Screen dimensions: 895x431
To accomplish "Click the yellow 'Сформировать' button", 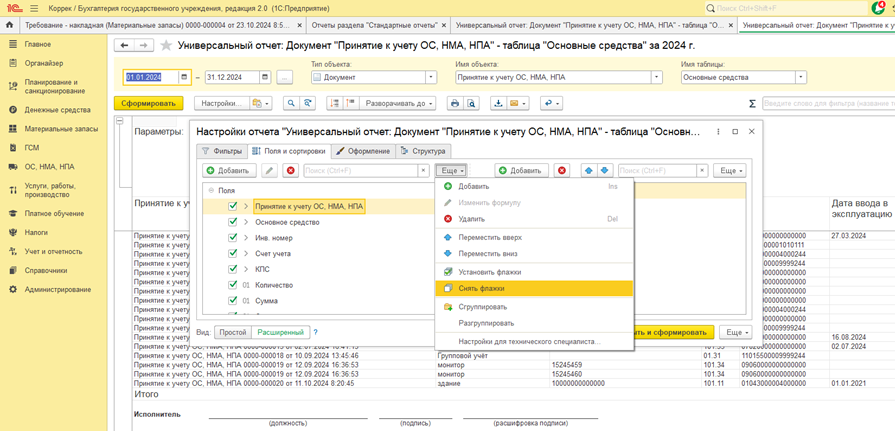I will 148,103.
